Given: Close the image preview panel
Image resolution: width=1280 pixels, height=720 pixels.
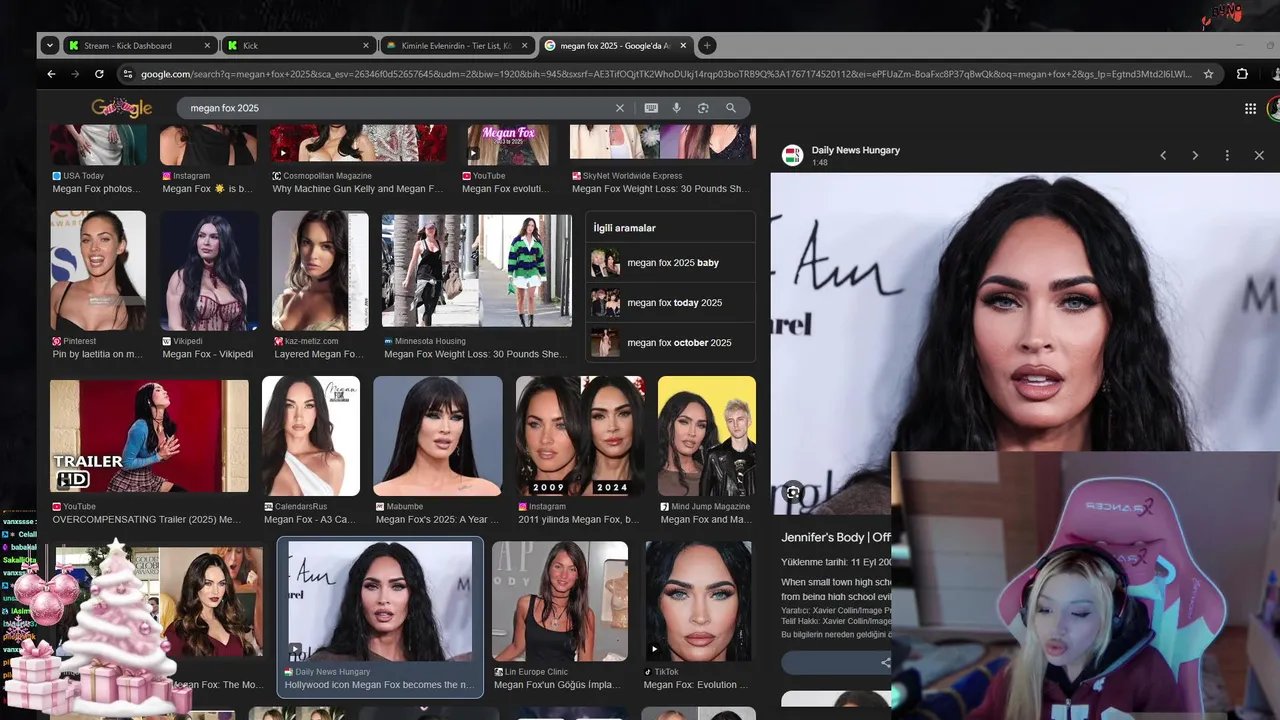Looking at the screenshot, I should (1259, 155).
